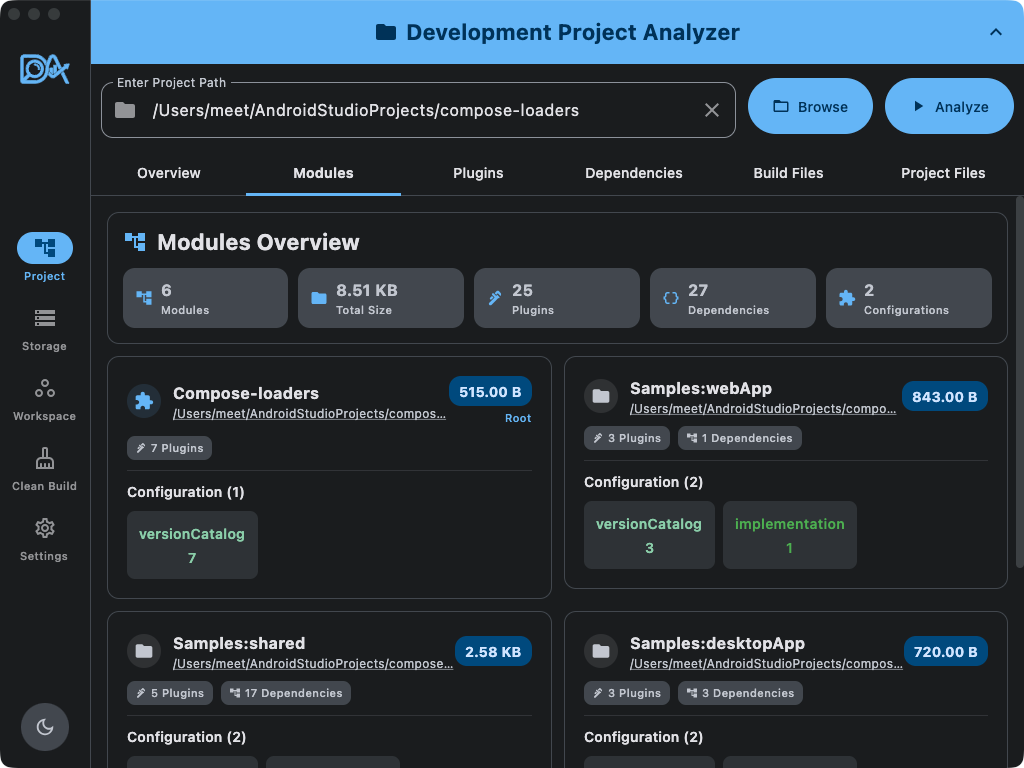Viewport: 1024px width, 768px height.
Task: Click 3 Plugins chip in Samples:desktopApp
Action: pyautogui.click(x=627, y=693)
